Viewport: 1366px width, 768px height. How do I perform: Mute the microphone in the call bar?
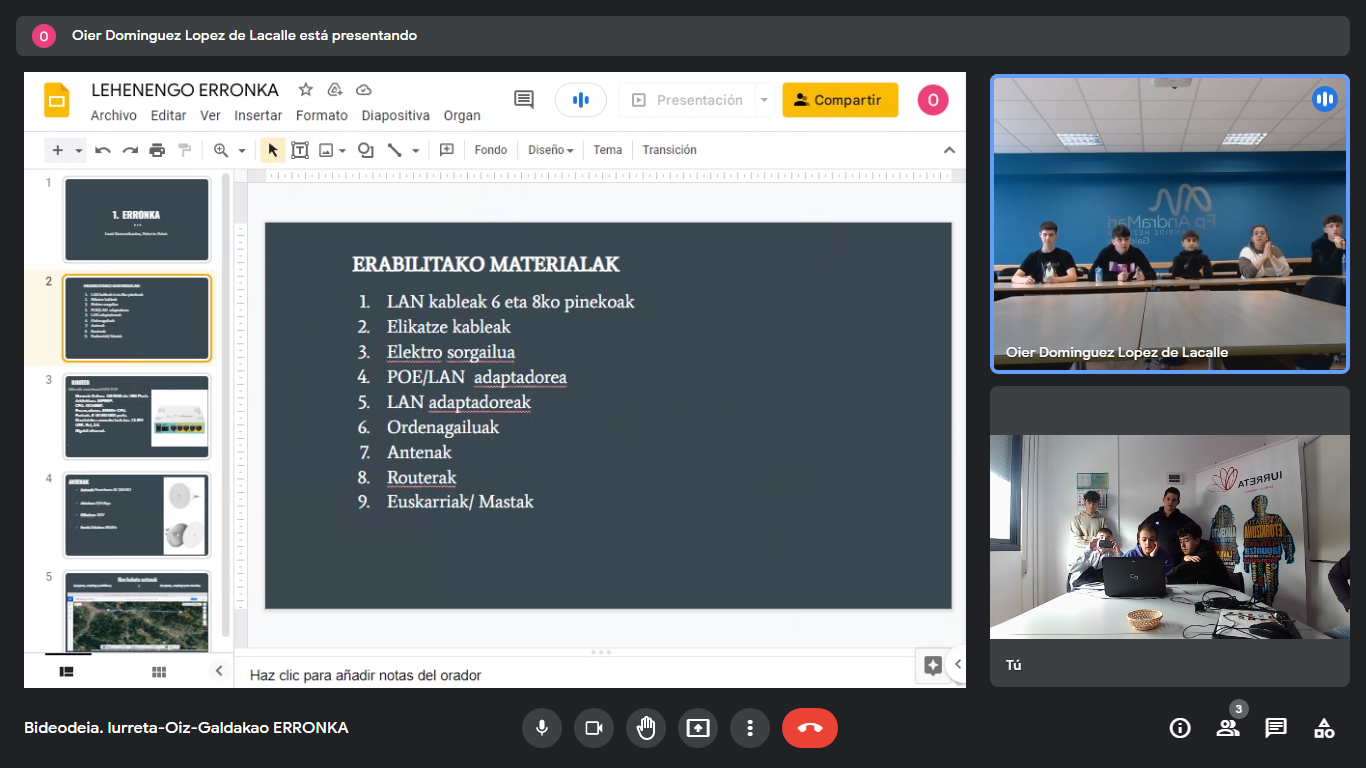pos(542,728)
